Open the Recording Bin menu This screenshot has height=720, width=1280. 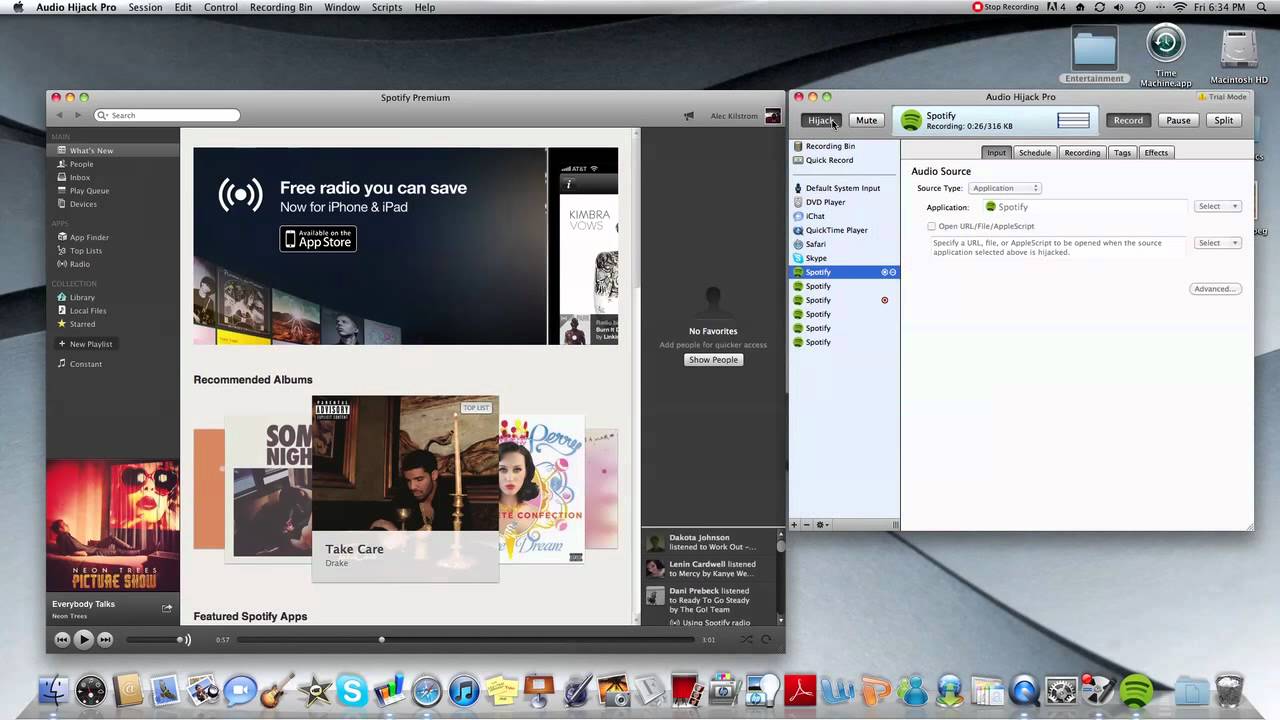pyautogui.click(x=280, y=7)
